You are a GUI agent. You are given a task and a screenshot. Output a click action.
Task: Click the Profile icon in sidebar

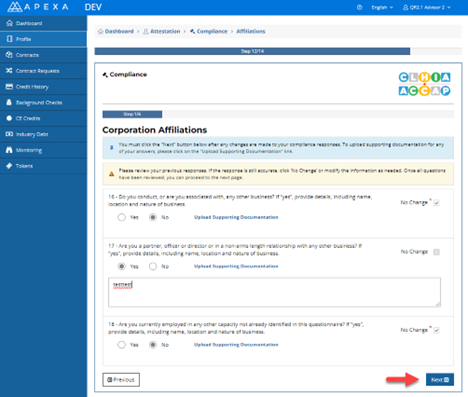(9, 39)
